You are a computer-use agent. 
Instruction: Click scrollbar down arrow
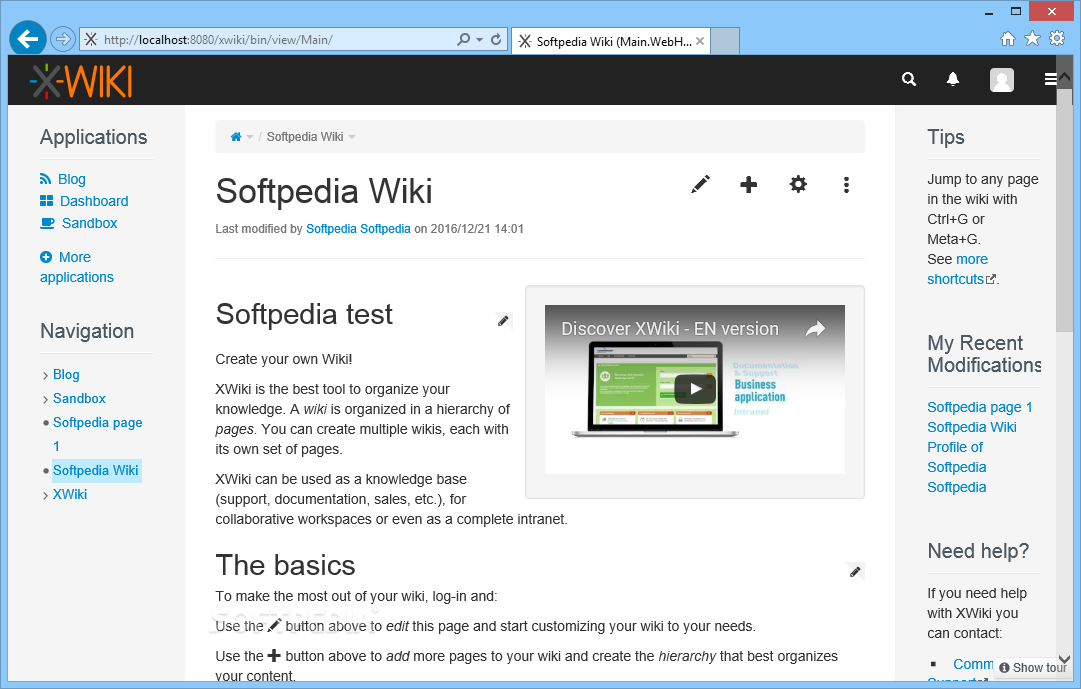(1064, 659)
